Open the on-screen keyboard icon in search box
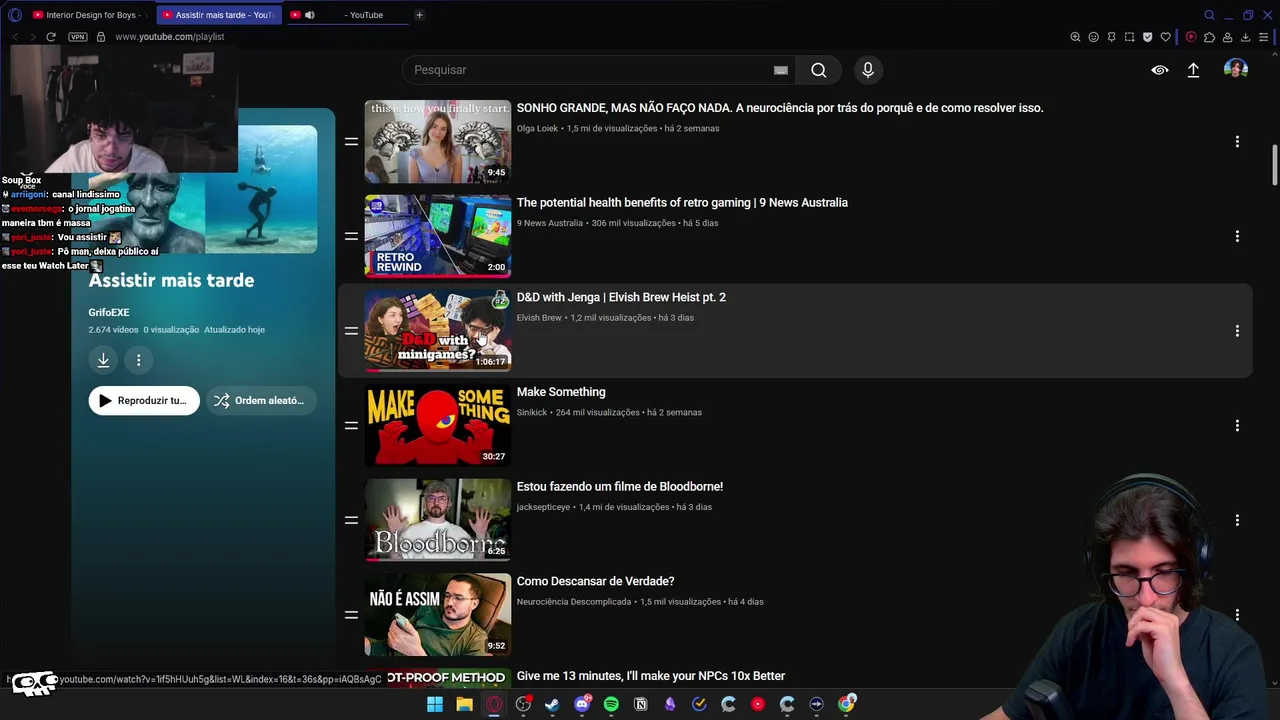Image resolution: width=1280 pixels, height=720 pixels. pyautogui.click(x=781, y=70)
